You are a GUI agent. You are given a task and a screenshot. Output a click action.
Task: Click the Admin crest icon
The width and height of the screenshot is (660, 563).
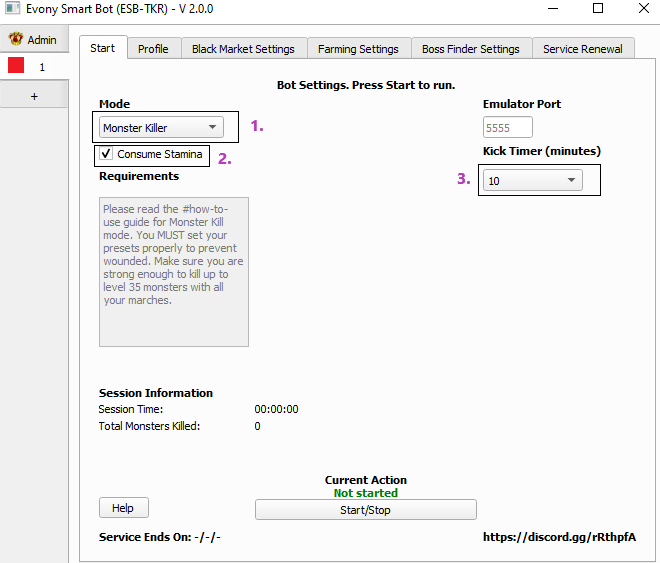pos(16,39)
